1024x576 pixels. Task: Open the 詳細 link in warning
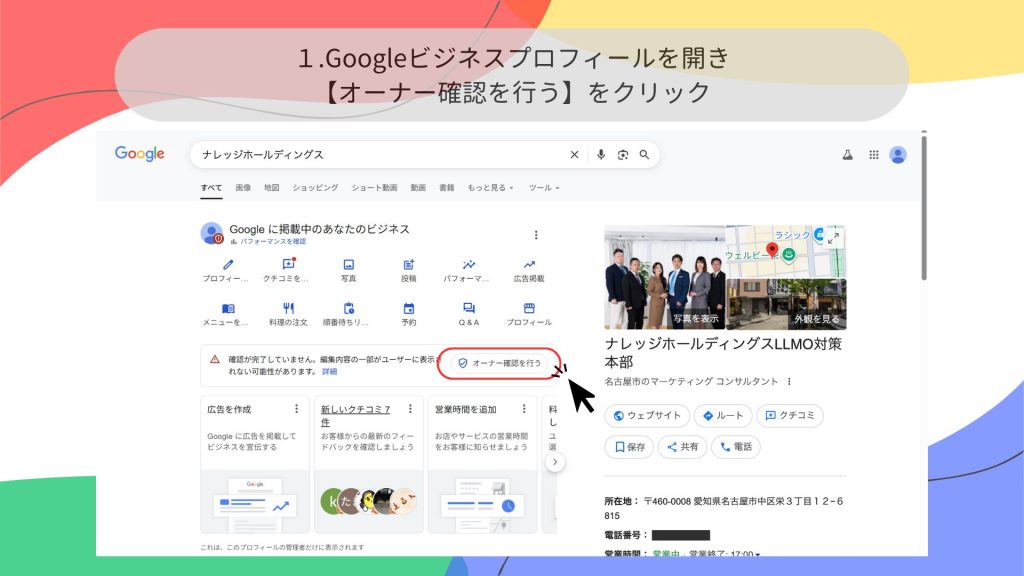pyautogui.click(x=329, y=371)
